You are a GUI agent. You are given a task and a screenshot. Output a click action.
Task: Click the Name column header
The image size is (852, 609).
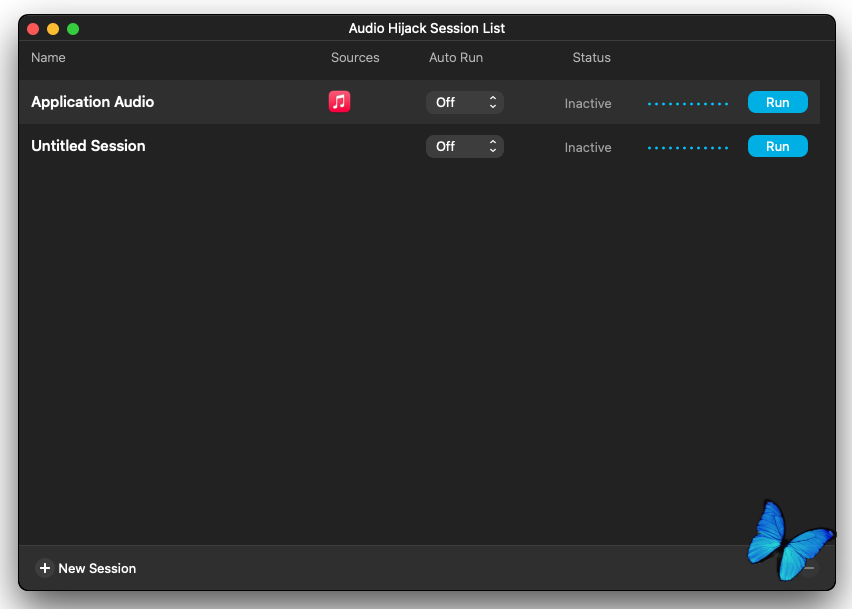tap(48, 58)
